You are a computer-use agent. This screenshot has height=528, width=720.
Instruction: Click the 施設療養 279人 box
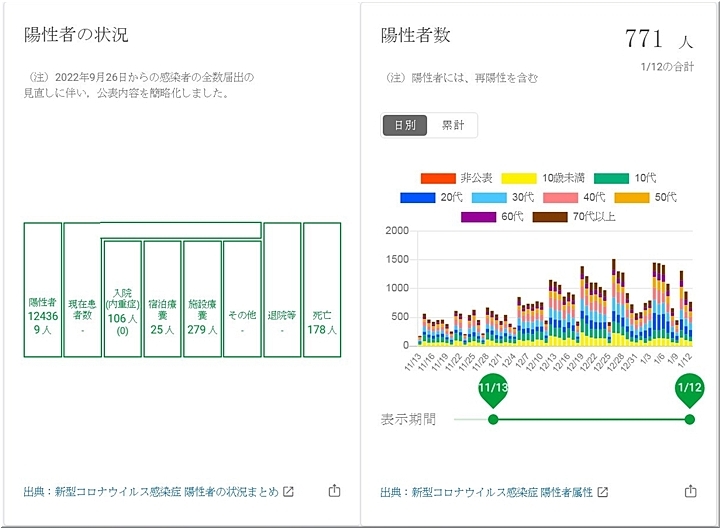click(x=202, y=298)
